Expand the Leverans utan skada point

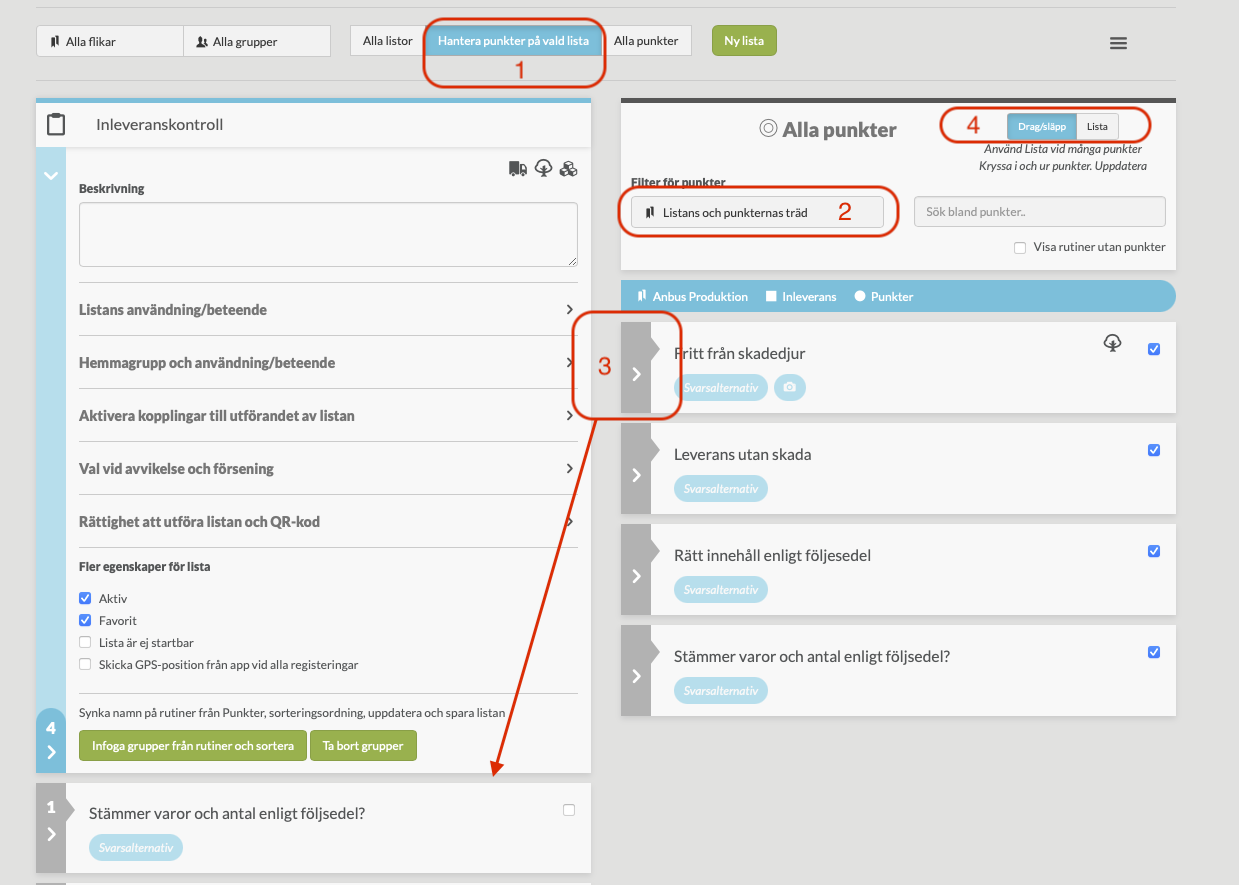pos(636,475)
